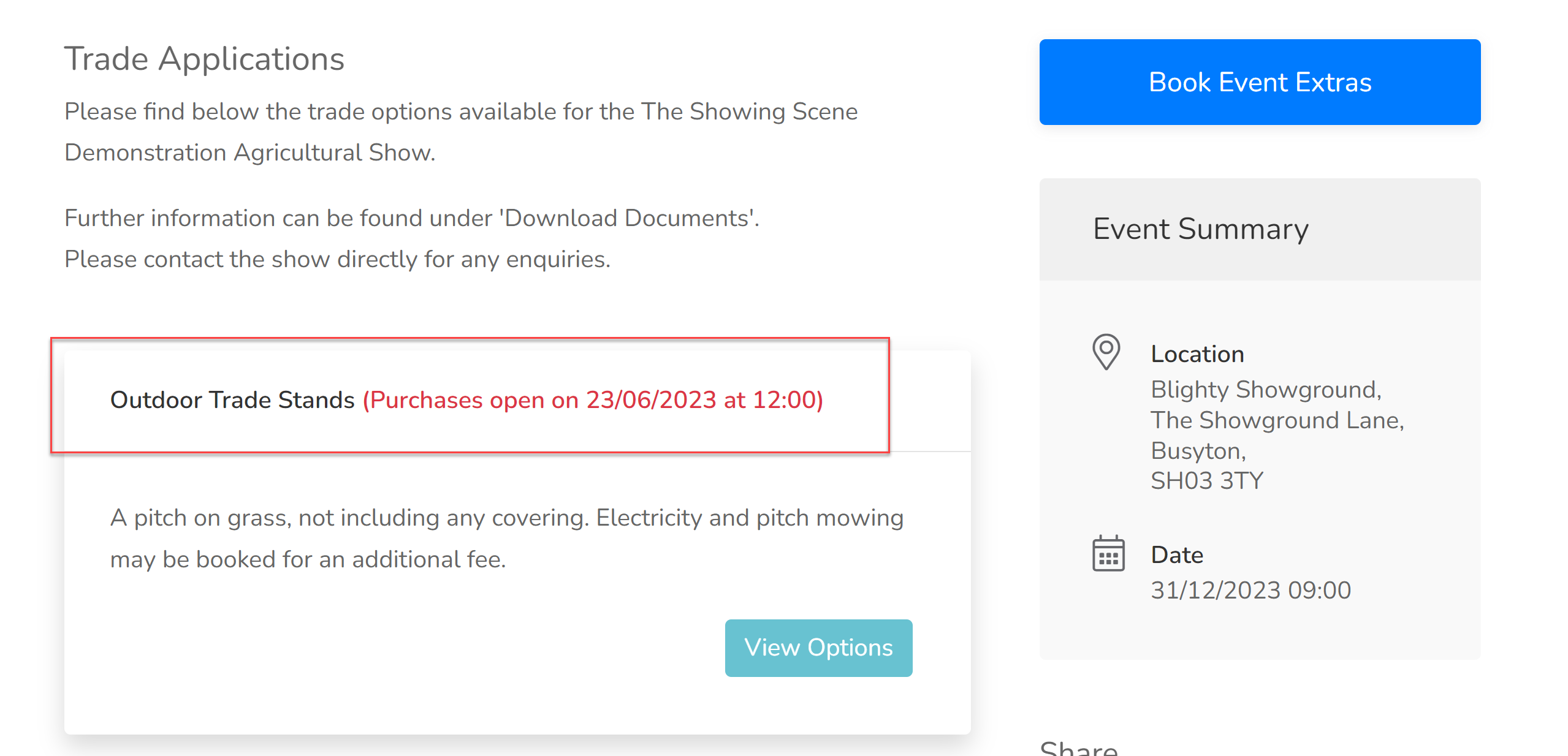Click the pitch on grass description text

point(507,539)
